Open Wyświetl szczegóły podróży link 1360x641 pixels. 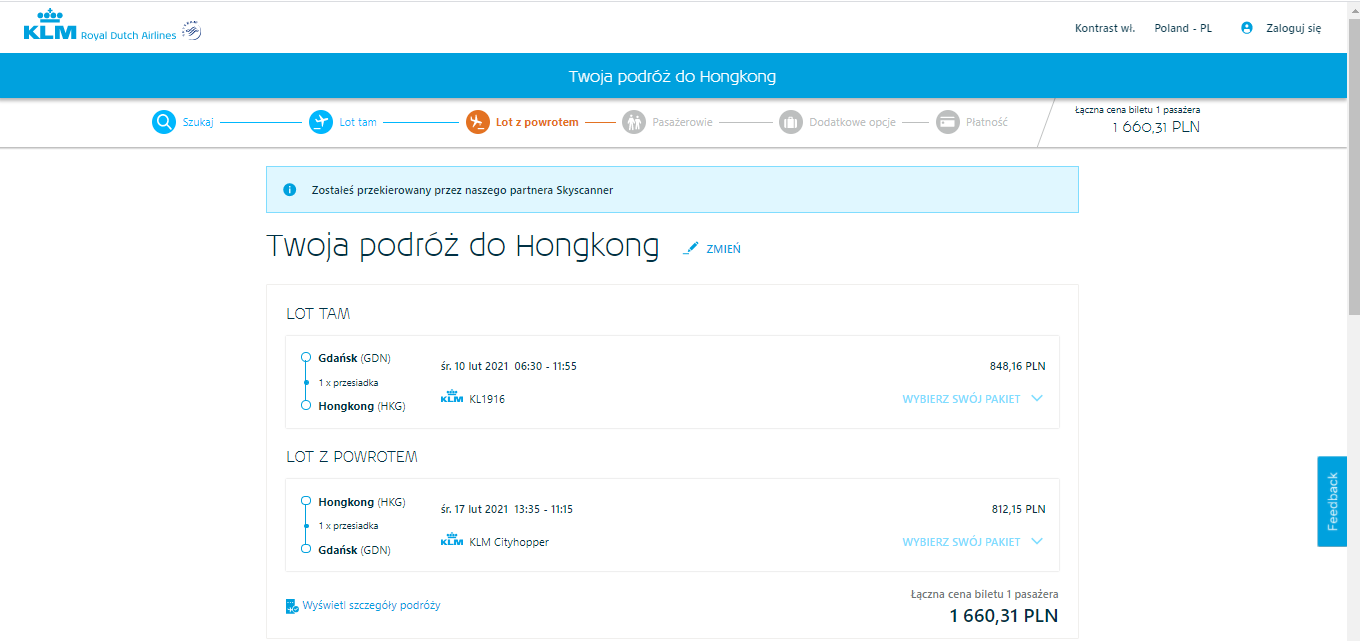point(371,605)
